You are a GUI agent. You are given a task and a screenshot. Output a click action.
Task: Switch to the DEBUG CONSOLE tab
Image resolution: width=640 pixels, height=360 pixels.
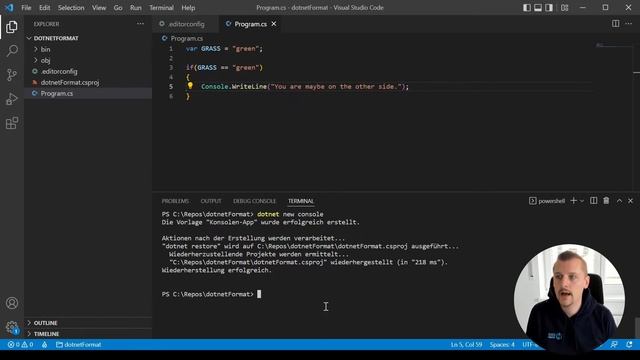tap(254, 201)
